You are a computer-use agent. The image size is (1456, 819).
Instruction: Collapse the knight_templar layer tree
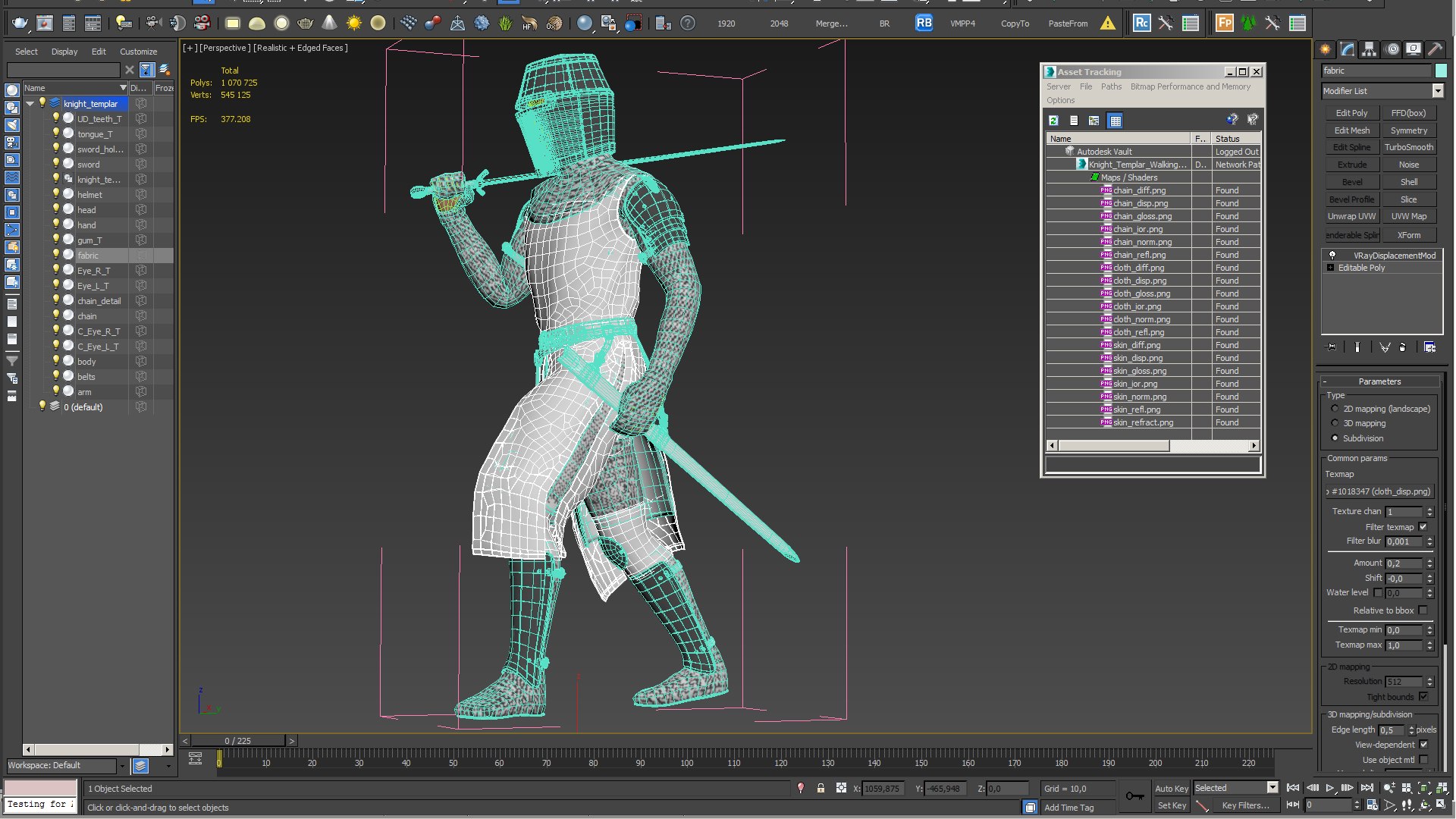(30, 103)
